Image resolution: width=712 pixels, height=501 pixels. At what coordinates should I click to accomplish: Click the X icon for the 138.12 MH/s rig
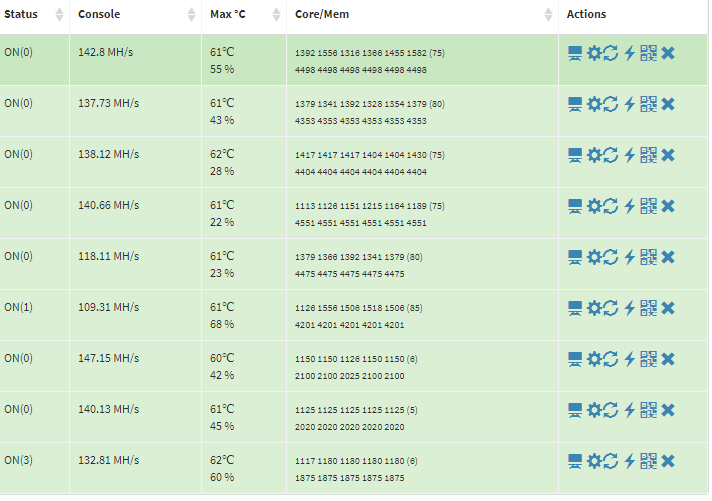668,154
